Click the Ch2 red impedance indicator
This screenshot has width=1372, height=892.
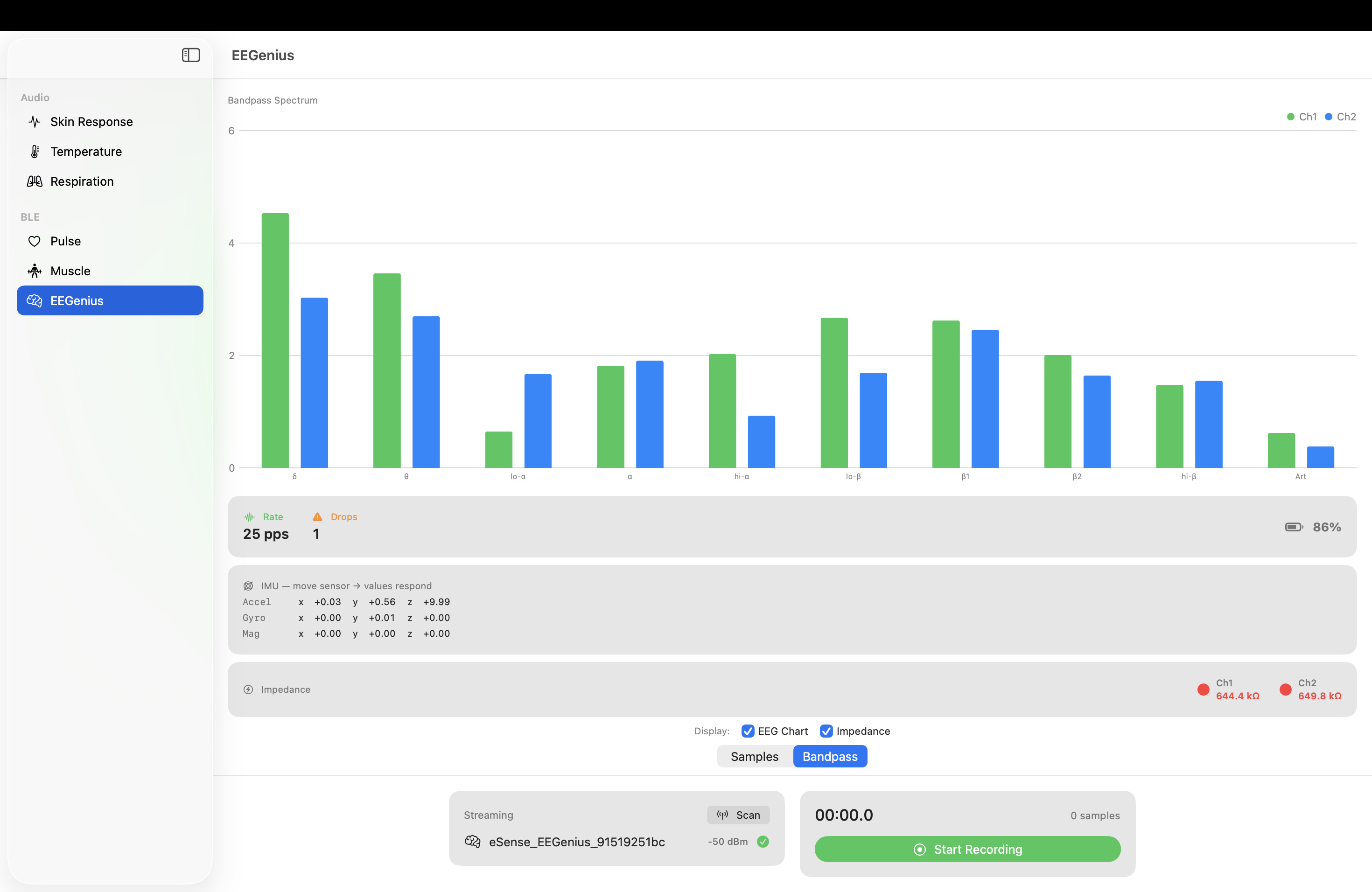coord(1285,690)
